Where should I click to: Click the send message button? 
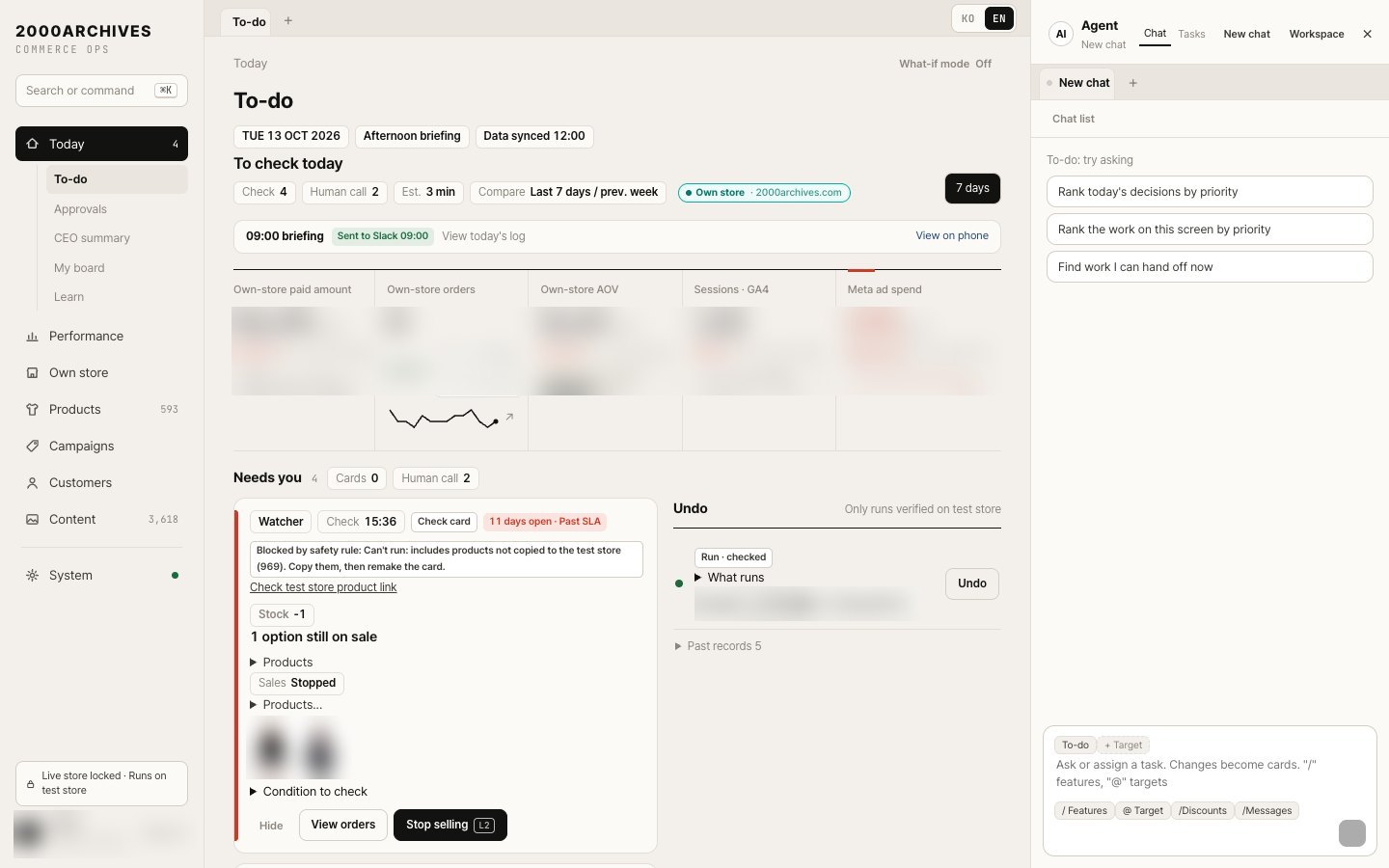(1352, 833)
